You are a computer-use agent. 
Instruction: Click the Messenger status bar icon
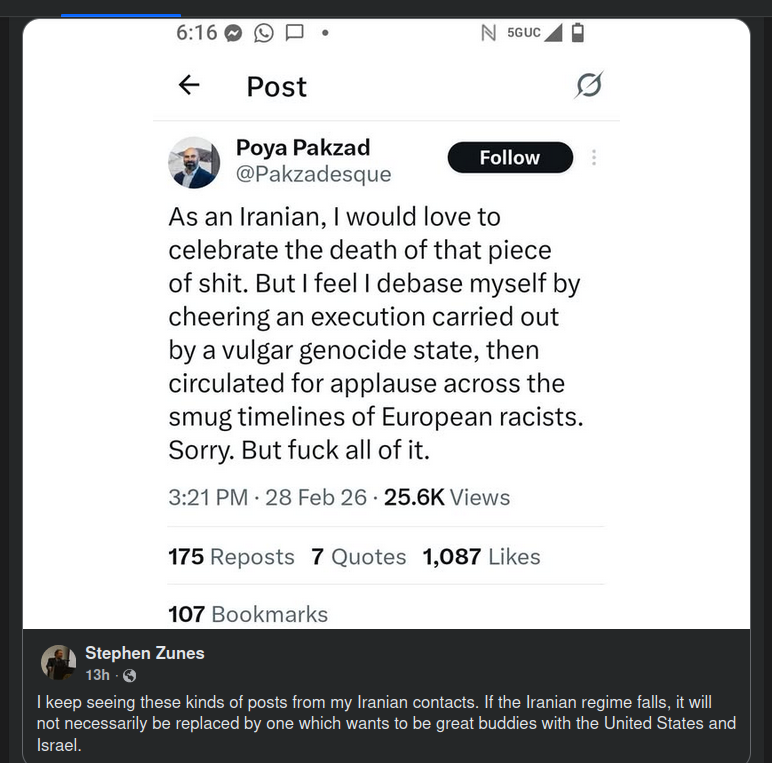click(x=234, y=32)
